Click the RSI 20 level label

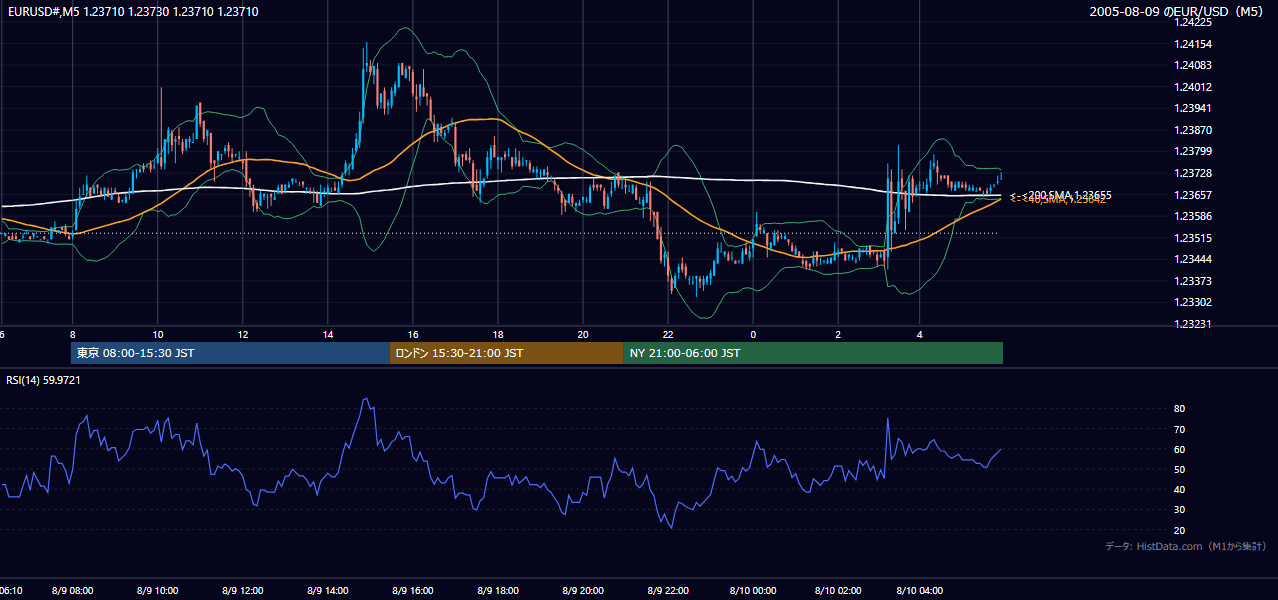tap(1179, 531)
